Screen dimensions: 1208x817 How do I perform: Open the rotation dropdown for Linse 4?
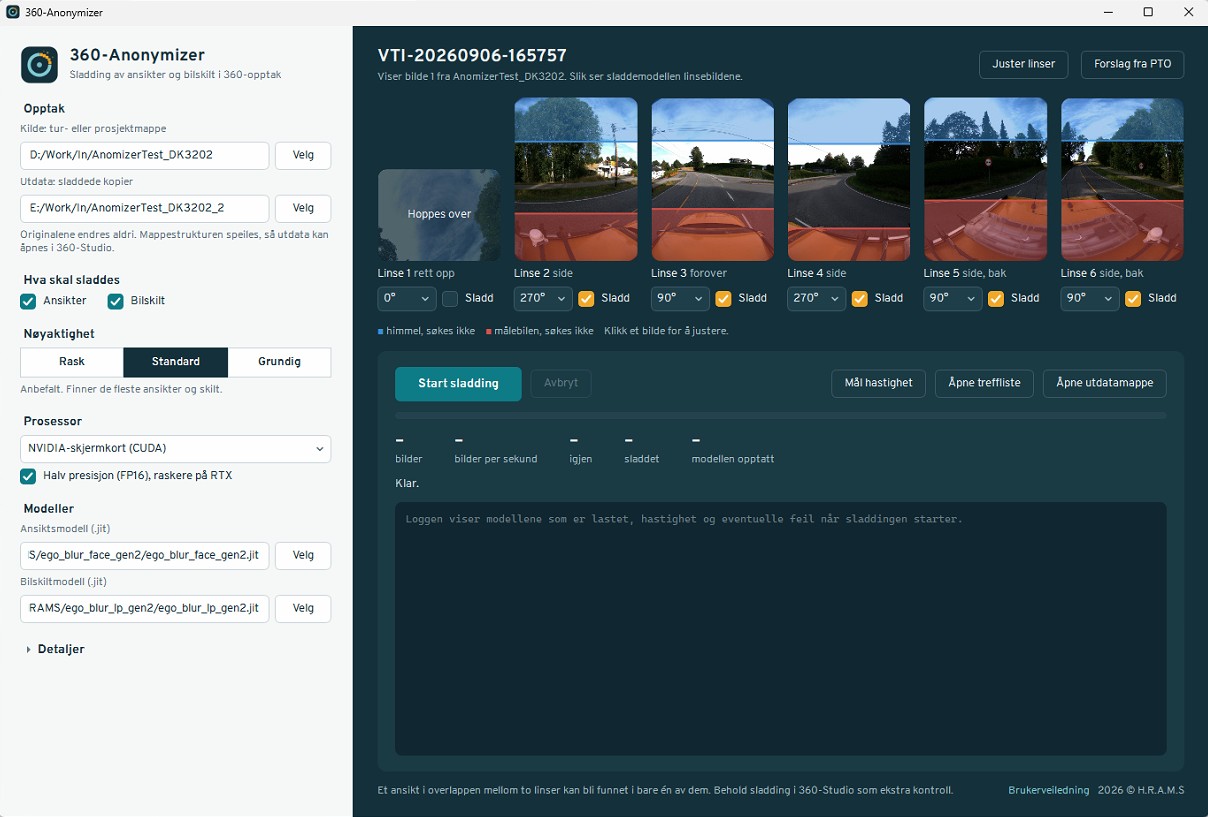(817, 298)
